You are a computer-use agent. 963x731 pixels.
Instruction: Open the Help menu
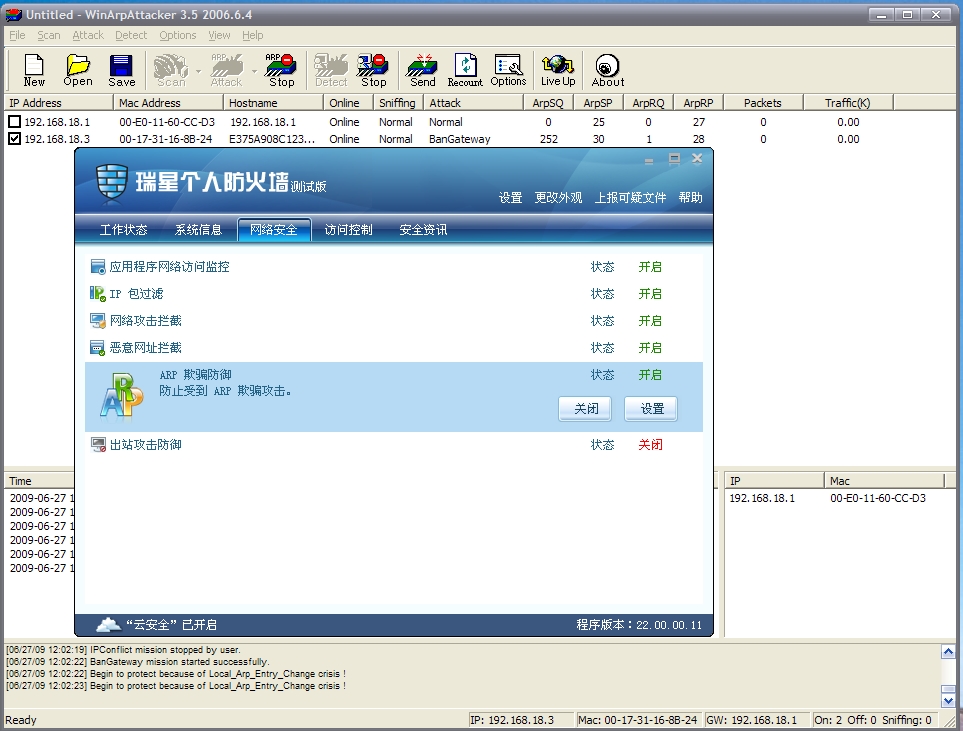(252, 35)
